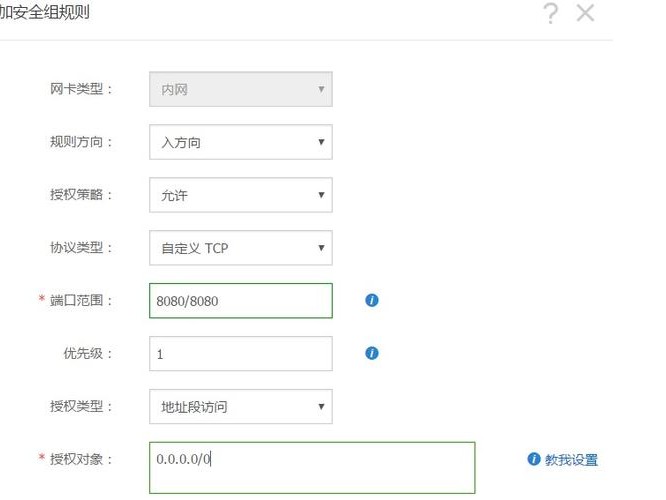Click the 网卡类型 label text
Viewport: 666px width, 500px height.
pyautogui.click(x=81, y=89)
